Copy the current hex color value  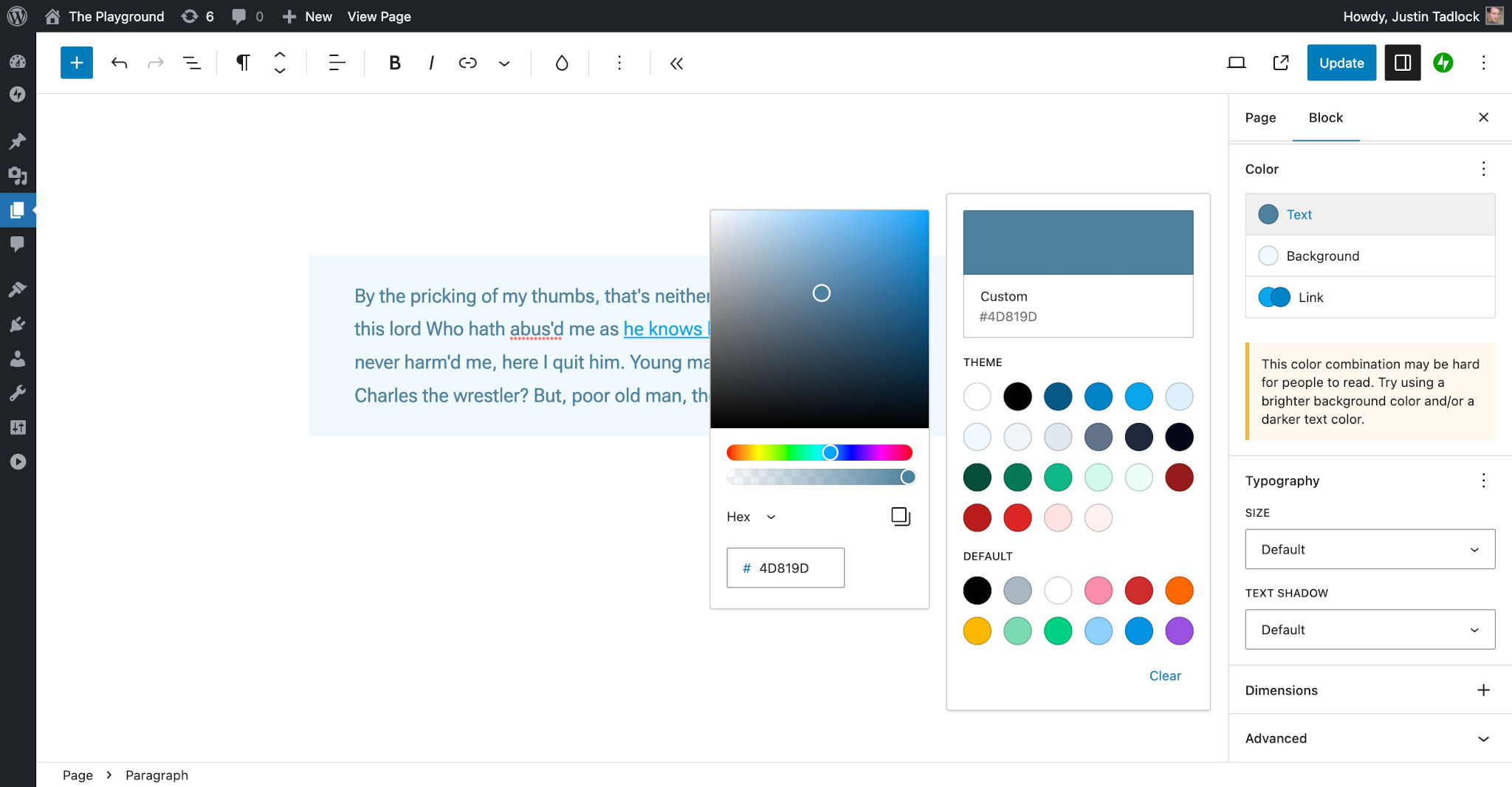899,516
